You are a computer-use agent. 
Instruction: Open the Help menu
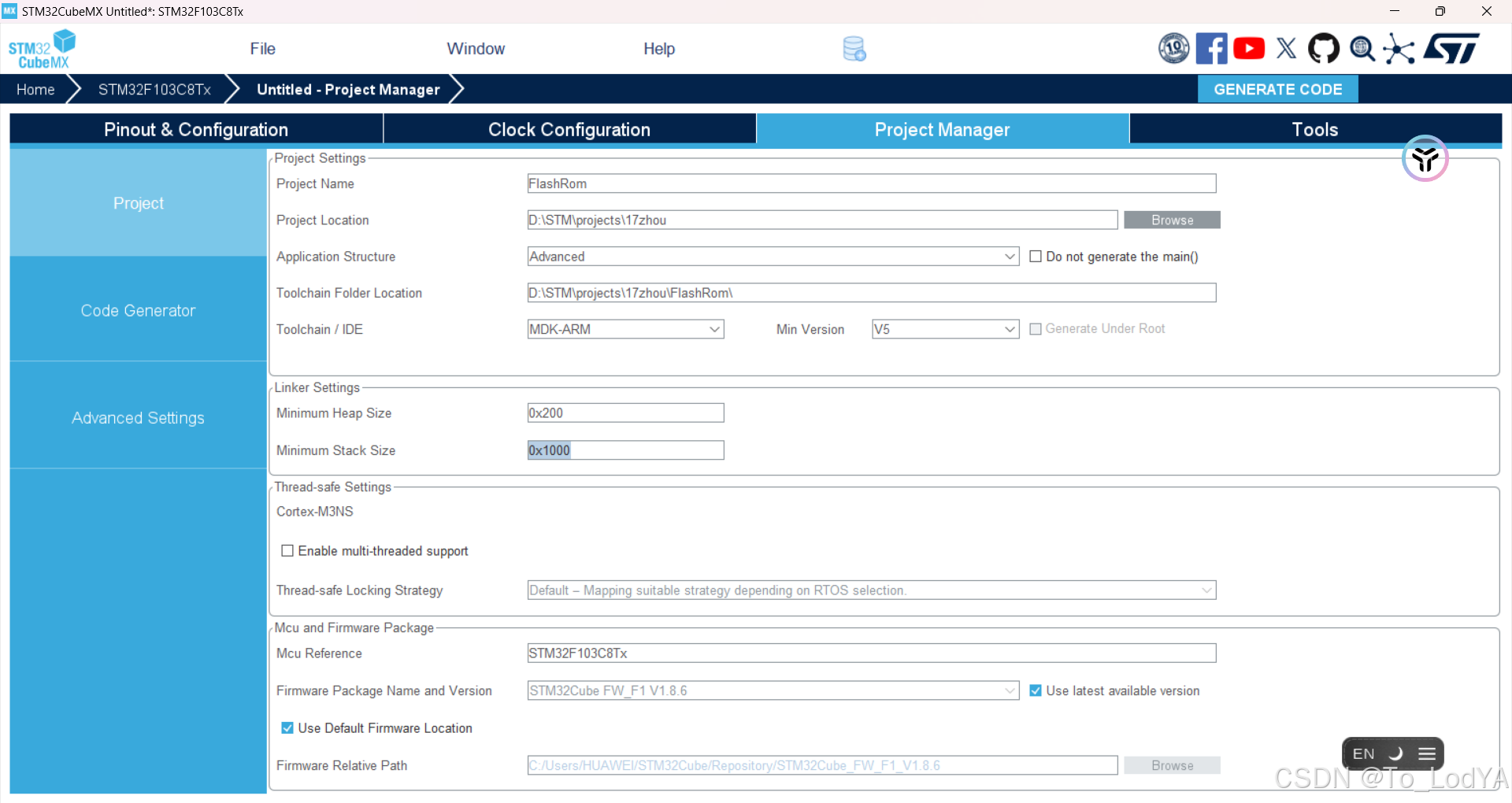pyautogui.click(x=659, y=49)
